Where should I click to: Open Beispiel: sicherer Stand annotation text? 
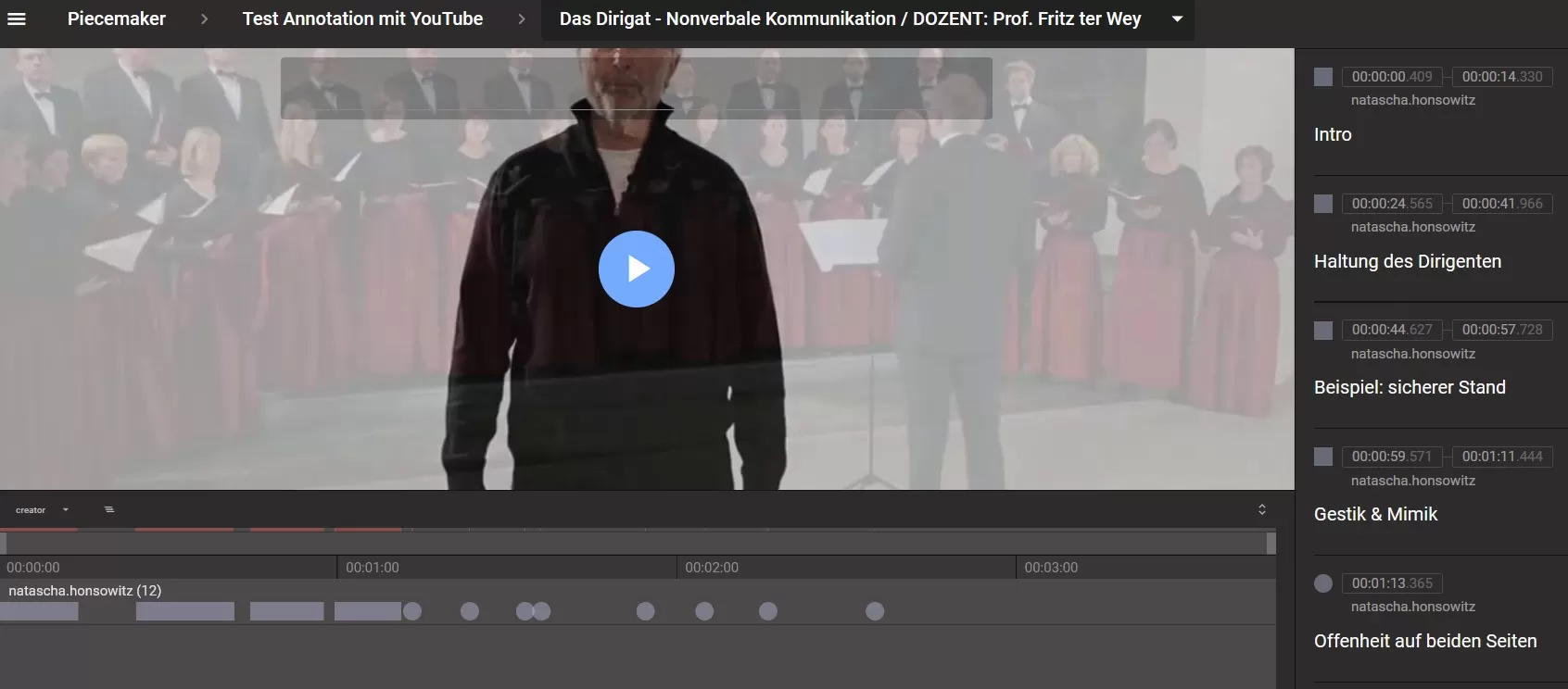[1410, 387]
